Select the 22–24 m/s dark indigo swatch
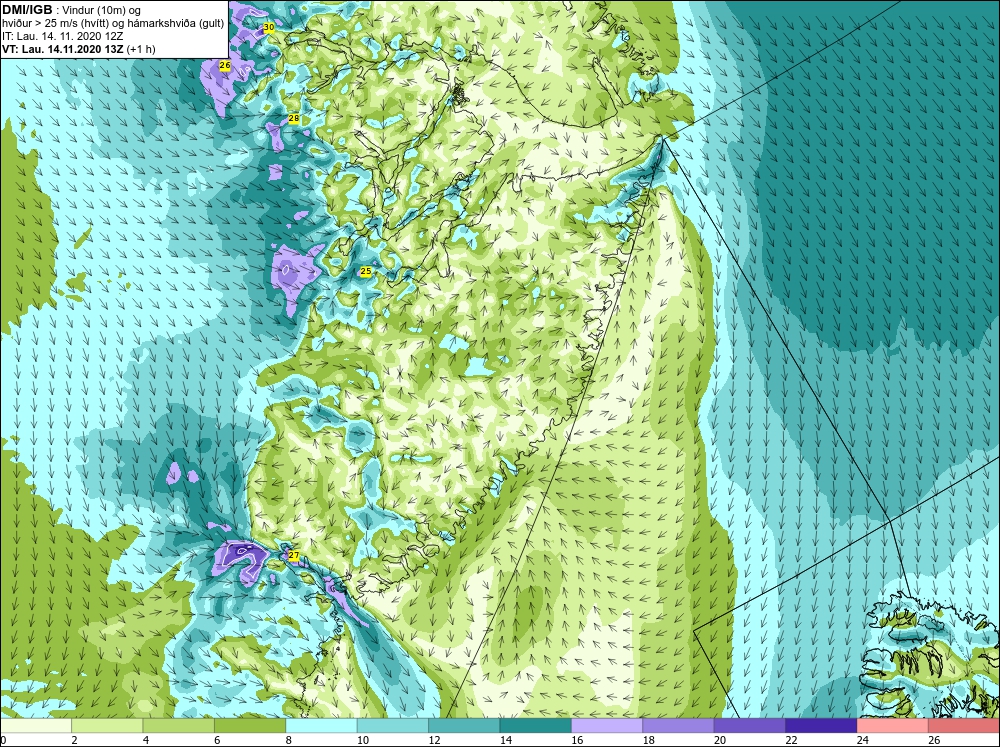 coord(821,726)
